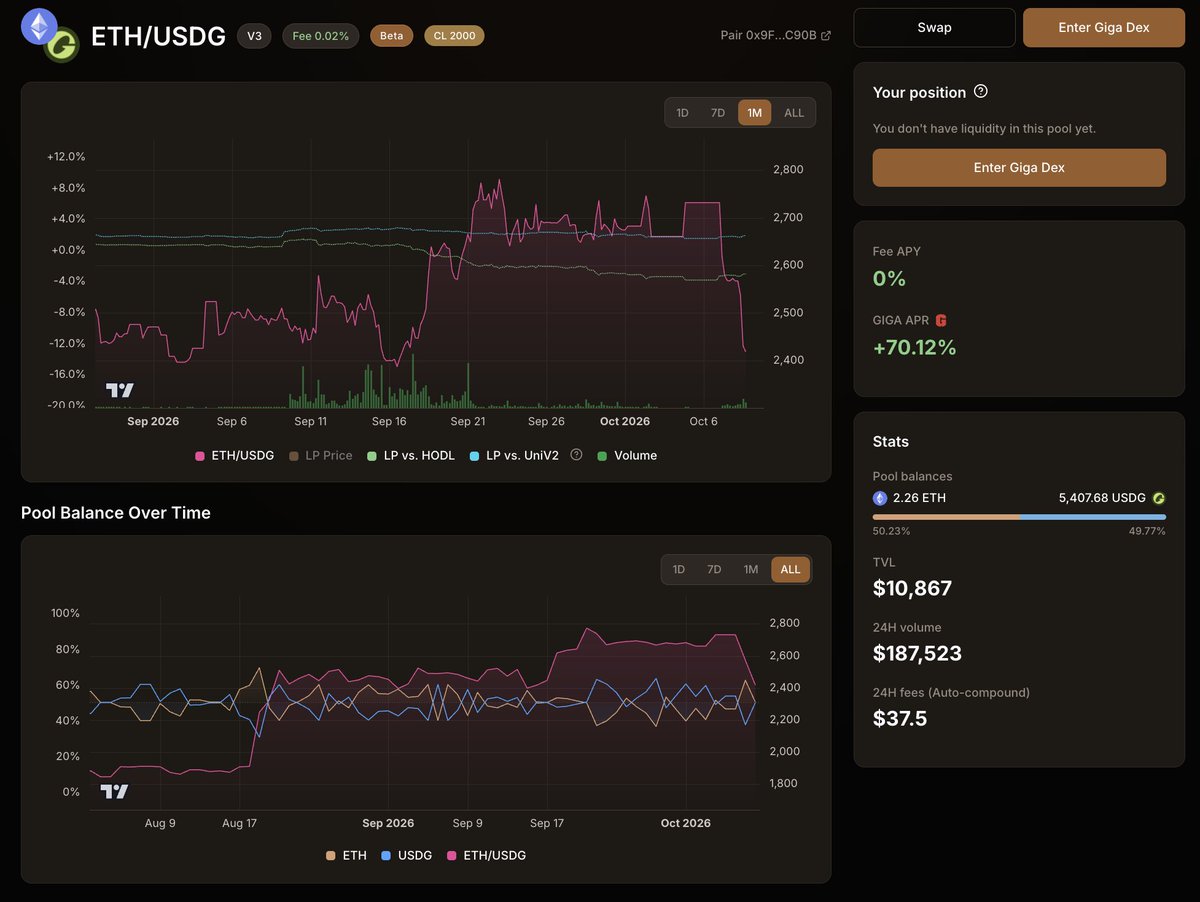The image size is (1200, 902).
Task: Click the 5,407.68 USDG balance text
Action: 1102,497
